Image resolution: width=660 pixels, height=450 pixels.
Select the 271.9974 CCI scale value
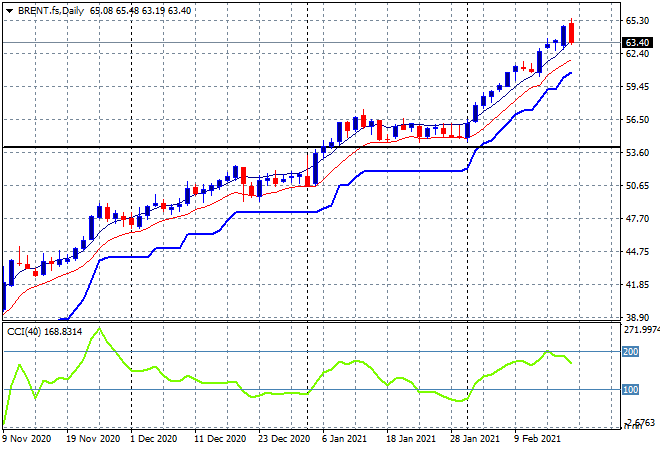click(641, 330)
